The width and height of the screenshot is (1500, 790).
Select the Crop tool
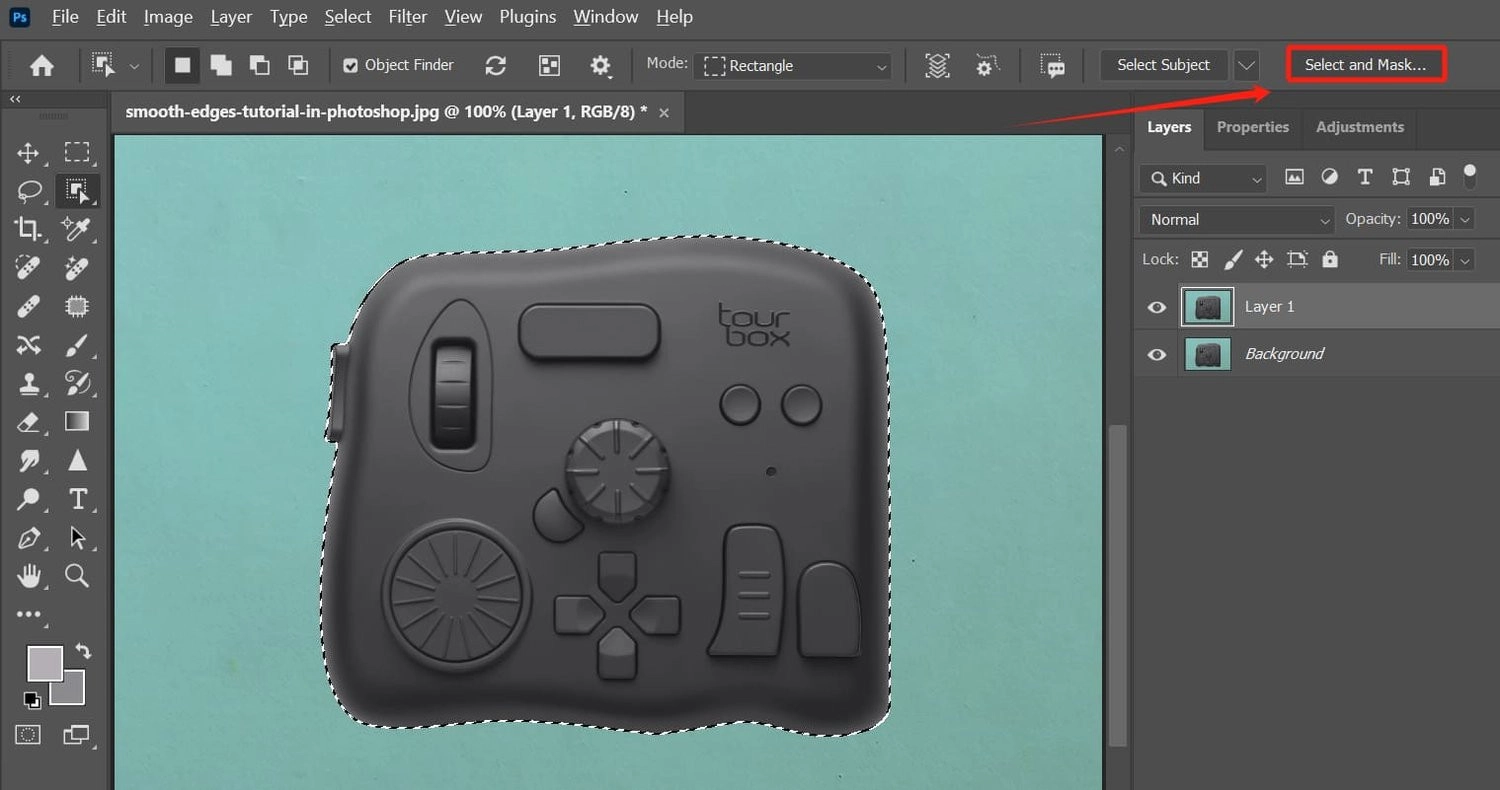[28, 228]
